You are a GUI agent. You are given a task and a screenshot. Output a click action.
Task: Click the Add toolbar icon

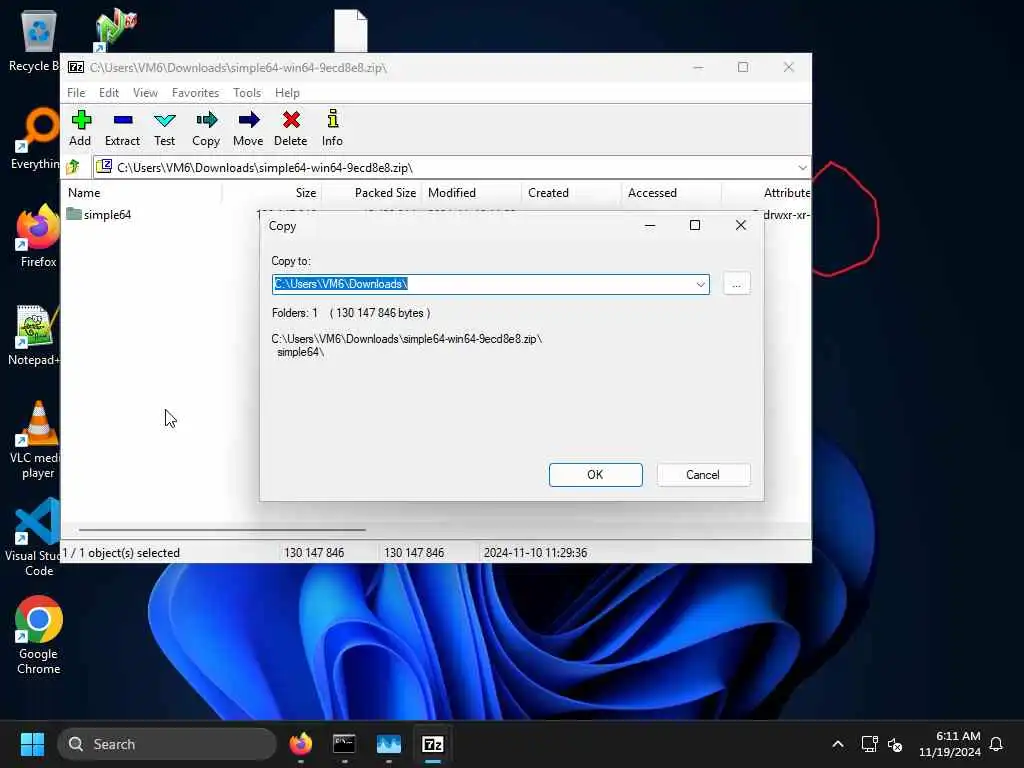tap(81, 120)
